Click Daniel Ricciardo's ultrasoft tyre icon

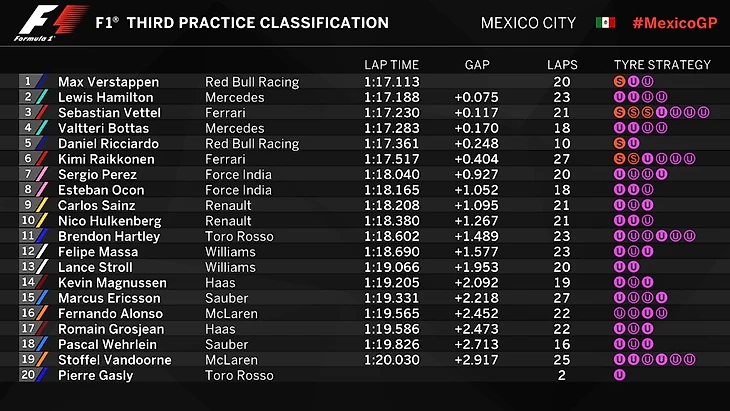click(634, 143)
